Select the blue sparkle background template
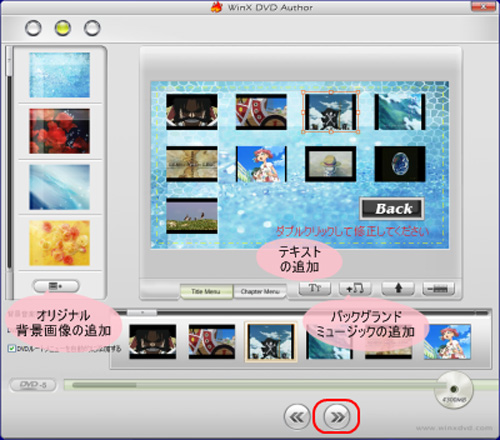Viewport: 500px width, 440px height. (x=60, y=75)
